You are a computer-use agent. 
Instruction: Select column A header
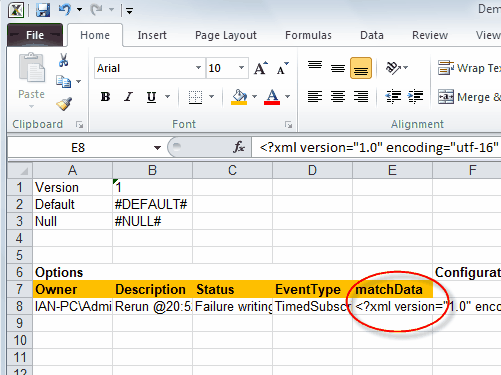click(x=73, y=170)
